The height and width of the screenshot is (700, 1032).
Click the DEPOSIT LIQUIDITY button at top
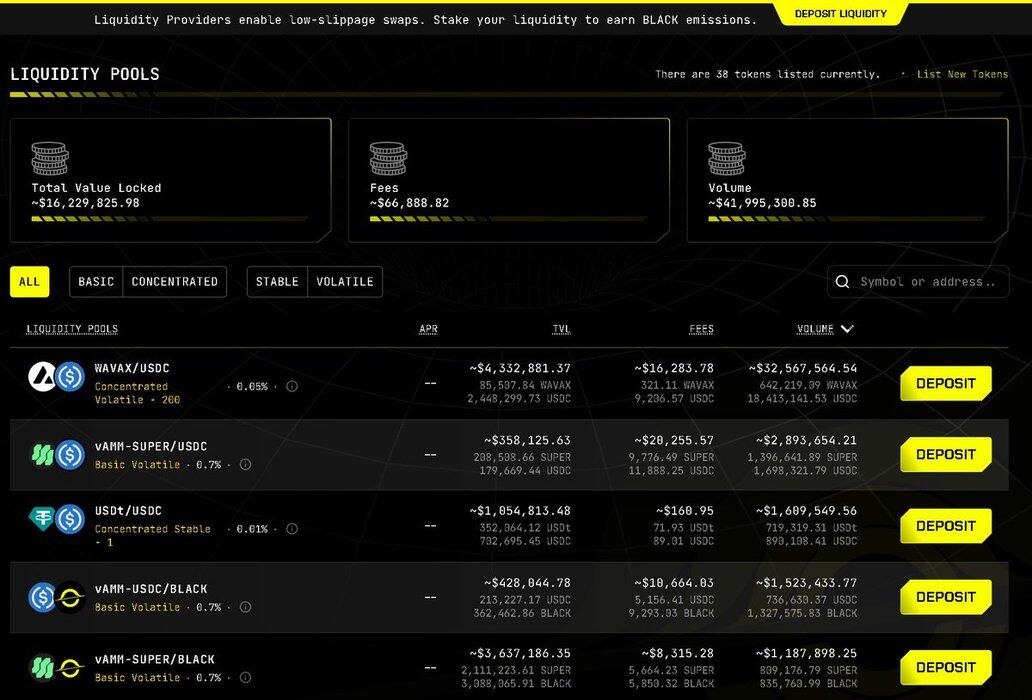(840, 14)
